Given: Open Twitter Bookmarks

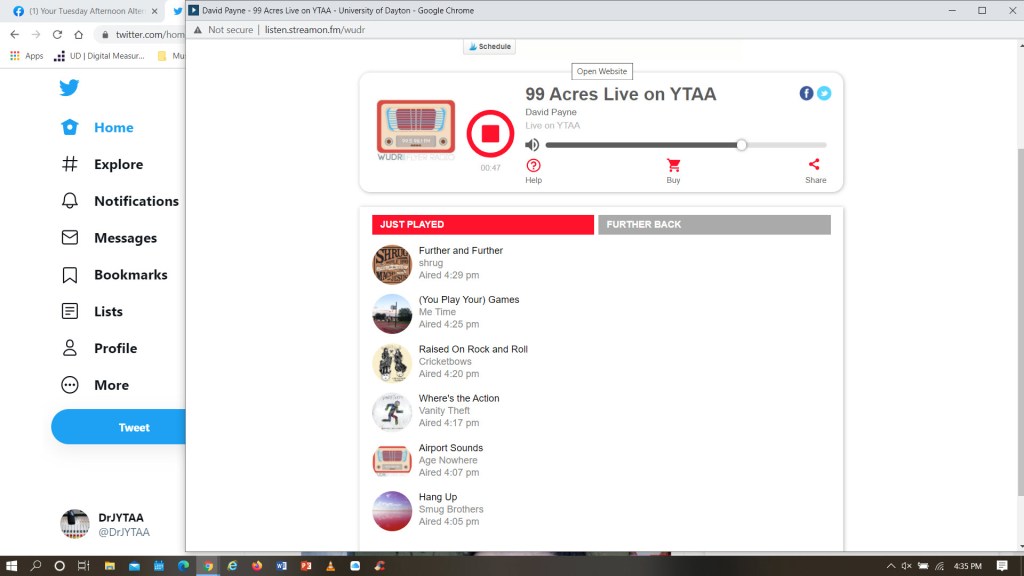Looking at the screenshot, I should [70, 275].
